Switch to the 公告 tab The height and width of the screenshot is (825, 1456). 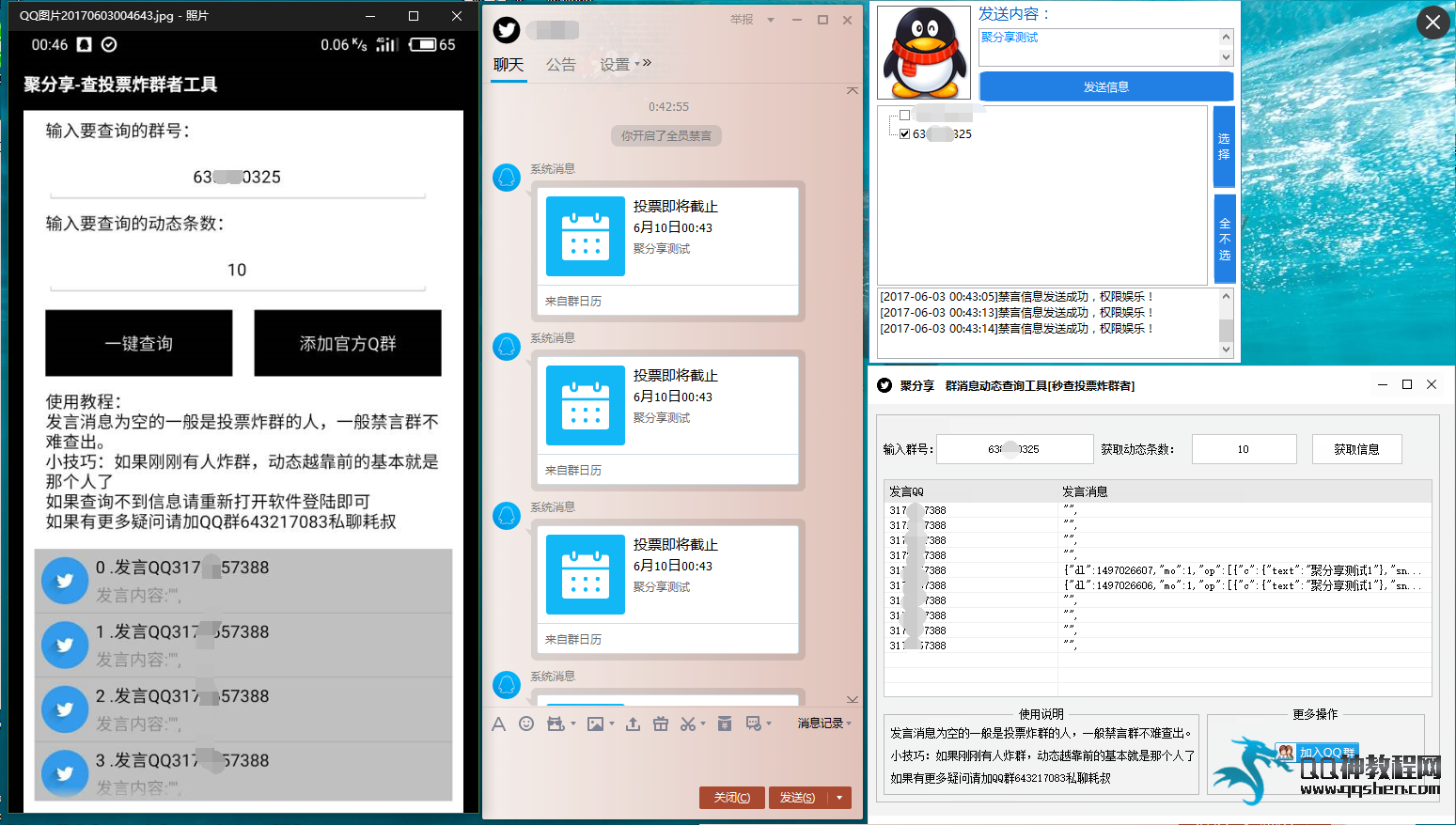point(561,65)
